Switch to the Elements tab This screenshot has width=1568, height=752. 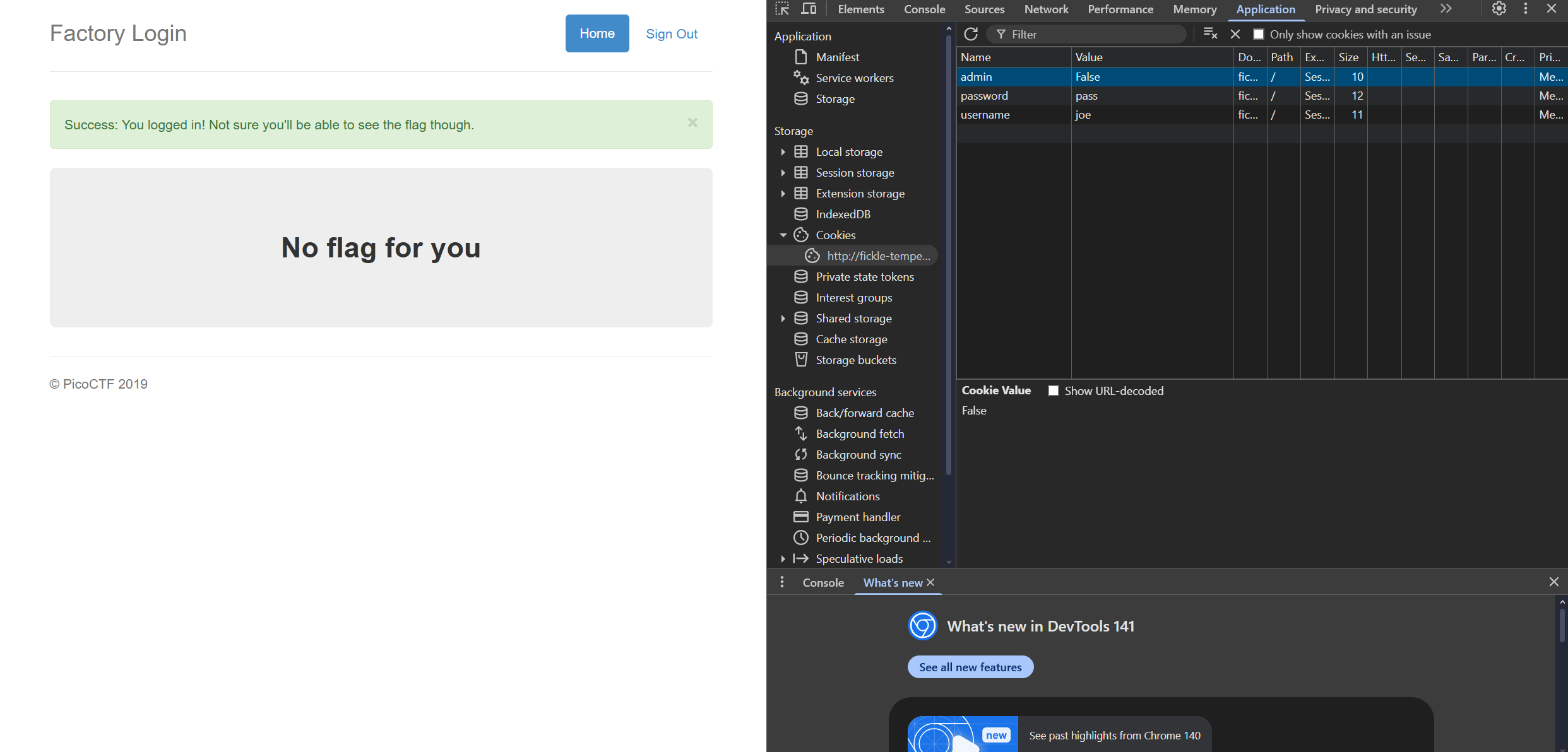pos(861,9)
